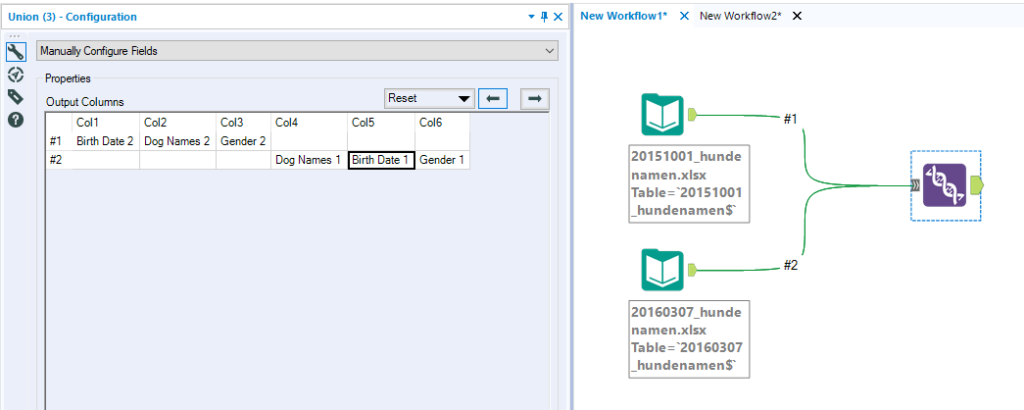The width and height of the screenshot is (1024, 410).
Task: Open the Configuration wrench tab icon
Action: point(15,51)
